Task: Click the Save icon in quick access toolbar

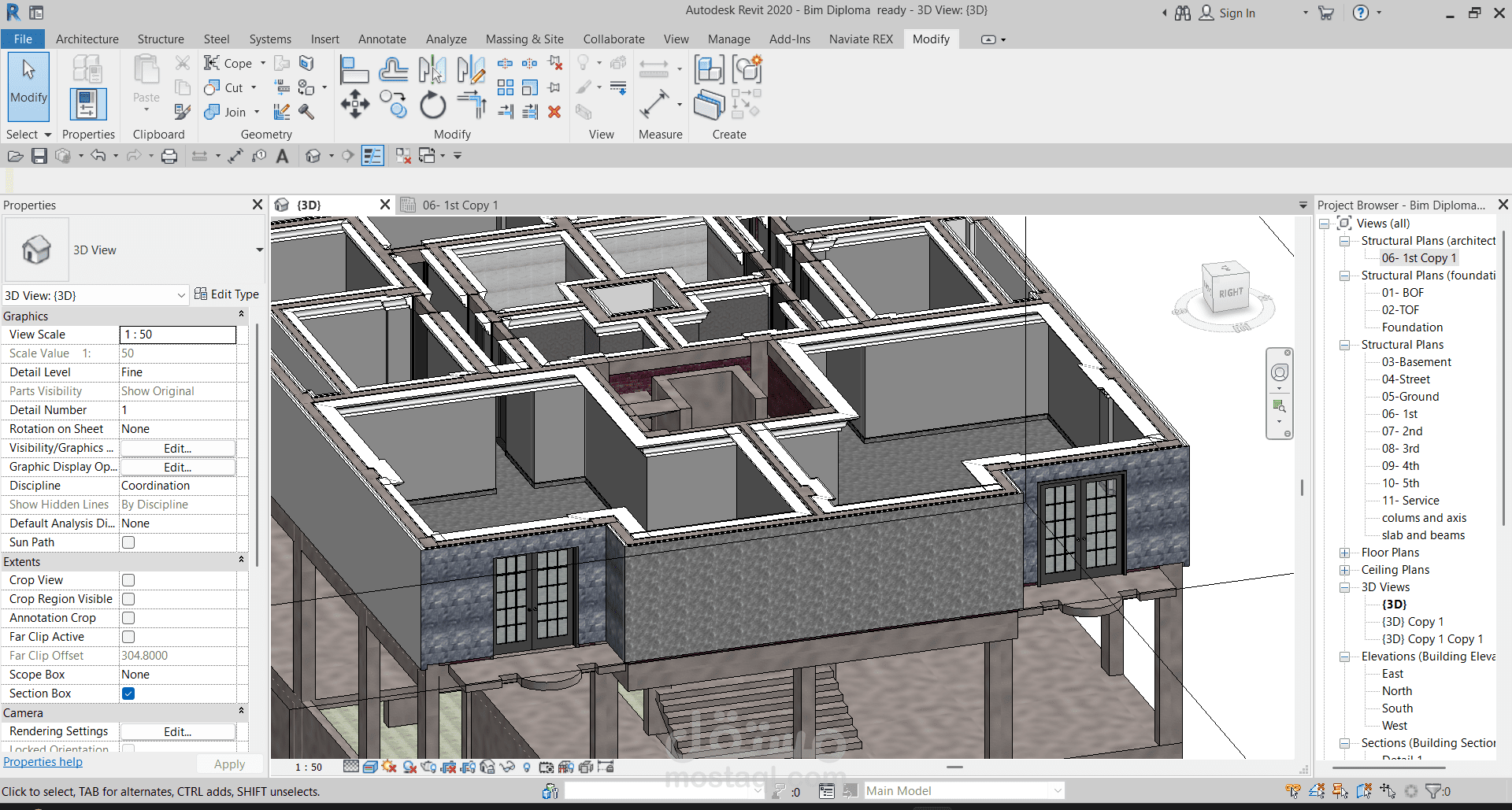Action: (39, 156)
